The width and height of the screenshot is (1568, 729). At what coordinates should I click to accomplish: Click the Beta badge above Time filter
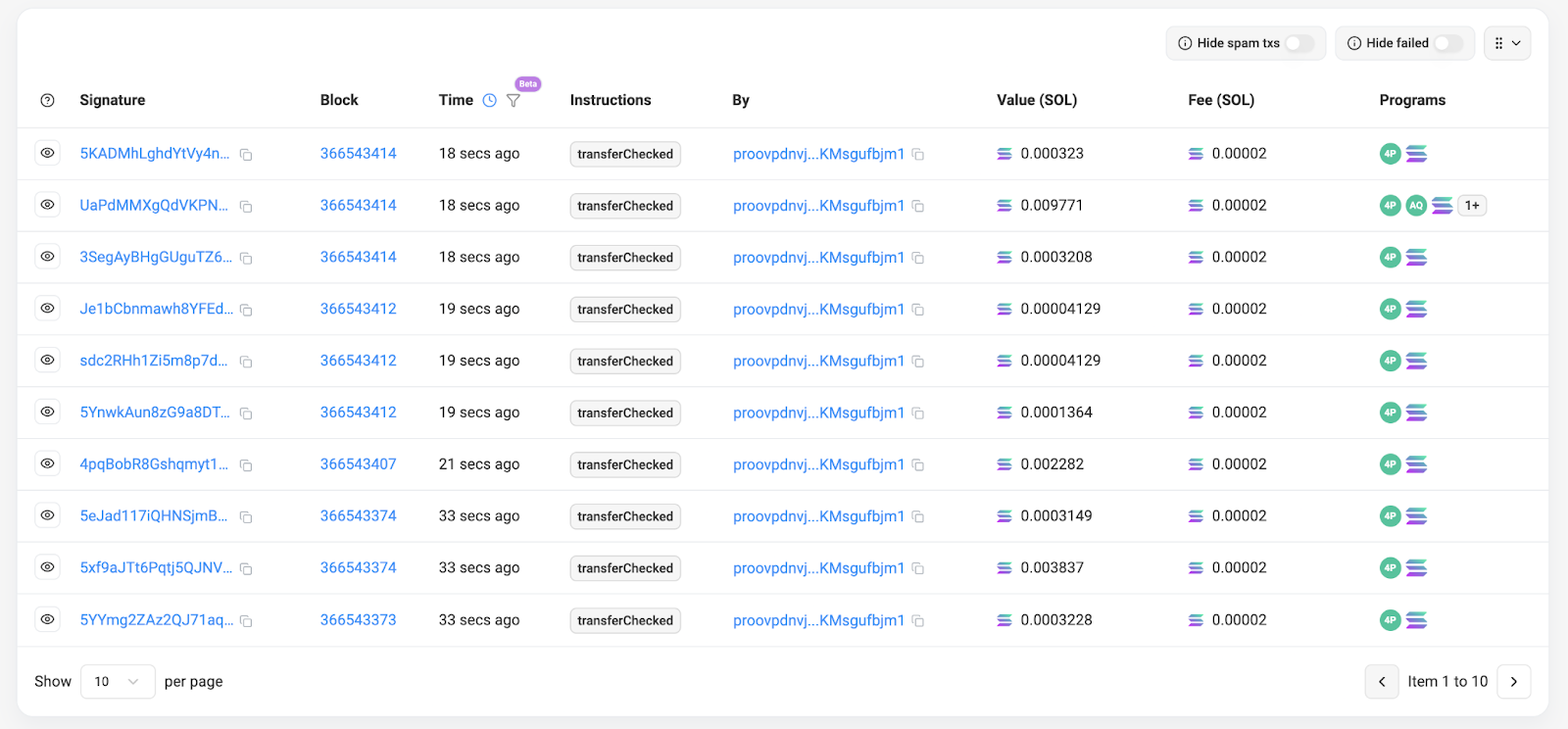pos(528,84)
